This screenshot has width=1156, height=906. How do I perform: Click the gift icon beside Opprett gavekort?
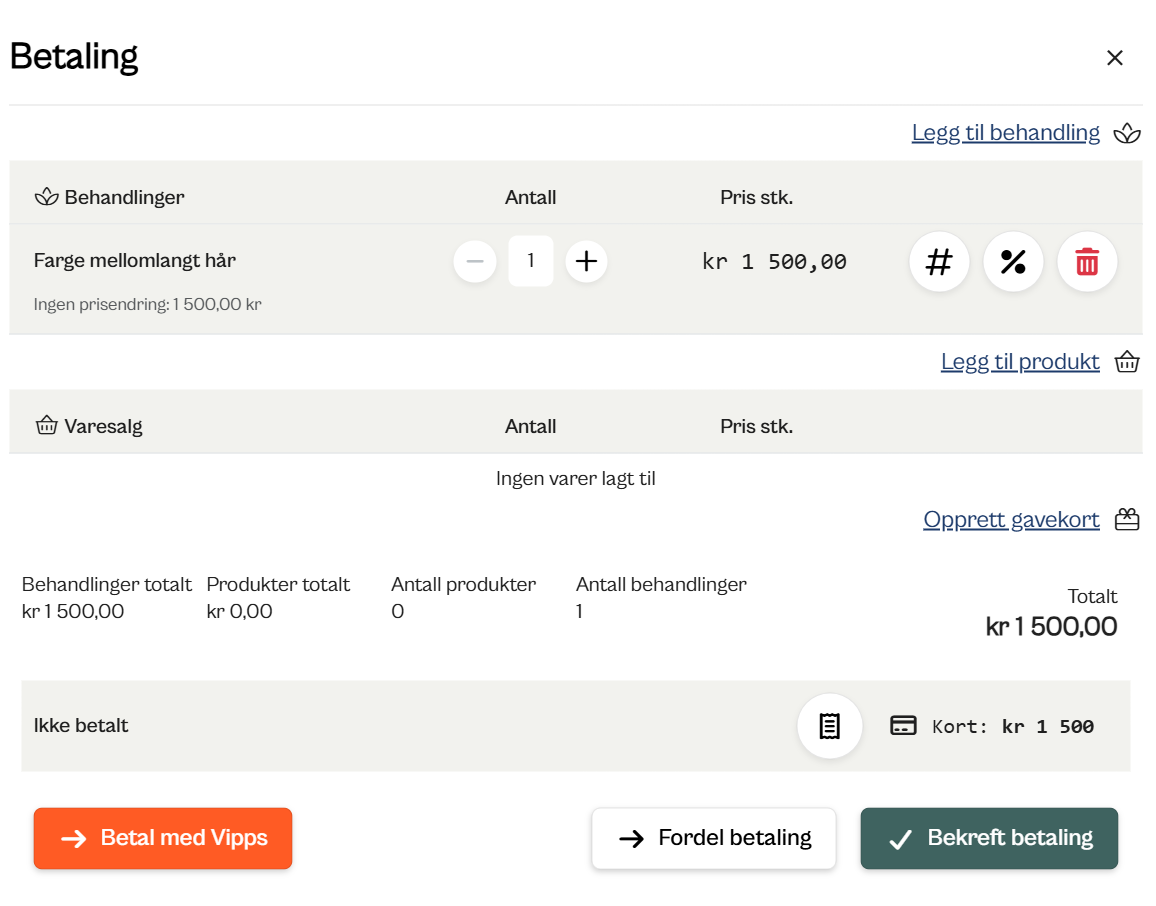[1127, 520]
